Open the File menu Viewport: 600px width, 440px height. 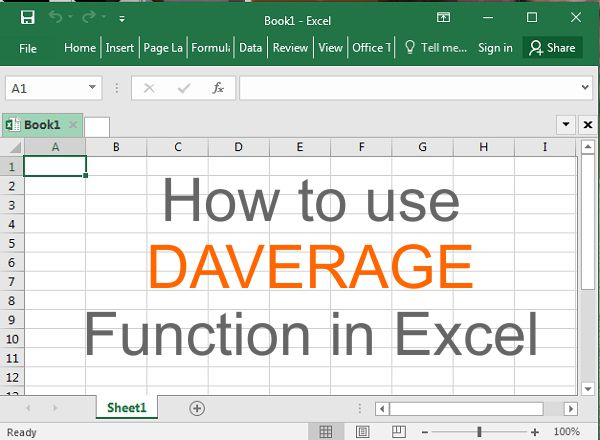(28, 48)
